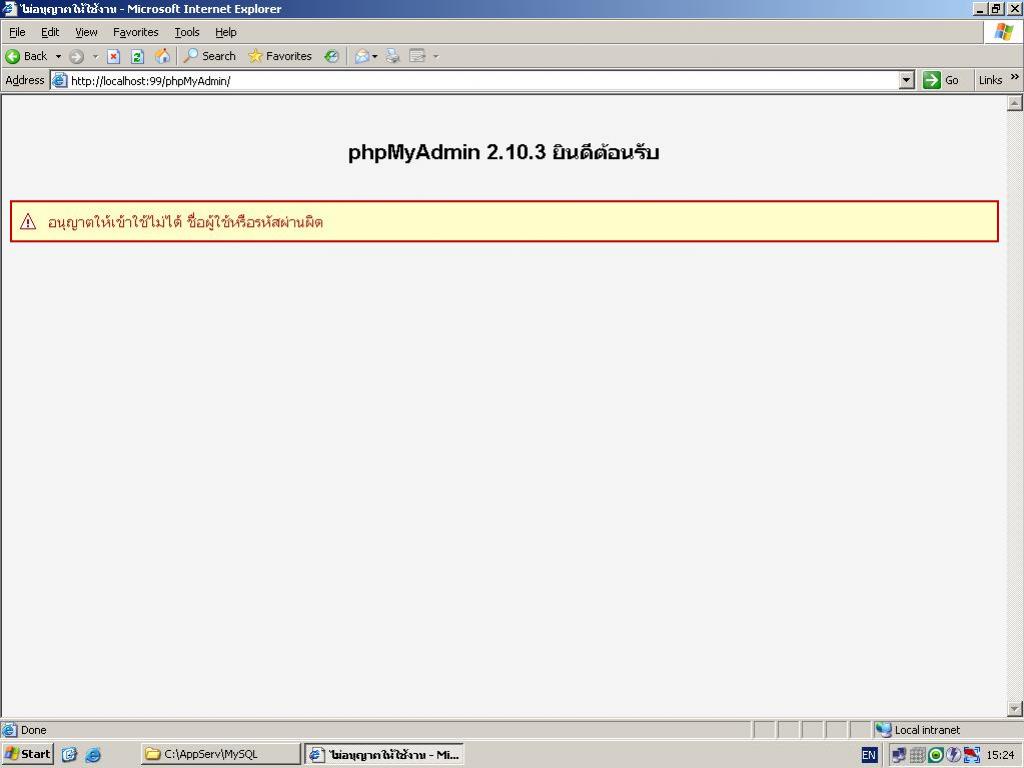Open the Favorites menu in the menu bar

[x=136, y=32]
